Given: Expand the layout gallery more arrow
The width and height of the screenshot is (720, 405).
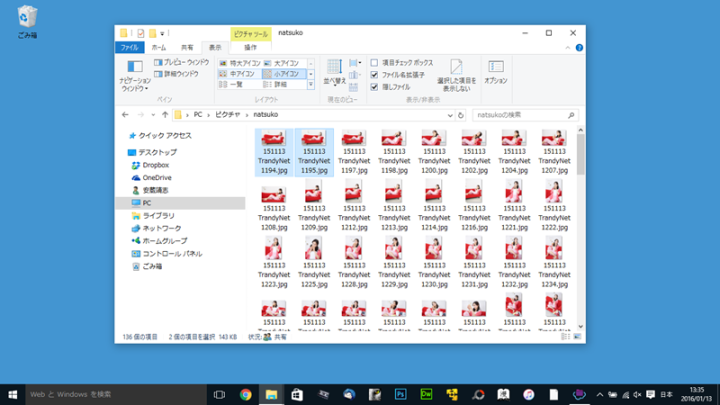Looking at the screenshot, I should click(x=311, y=84).
